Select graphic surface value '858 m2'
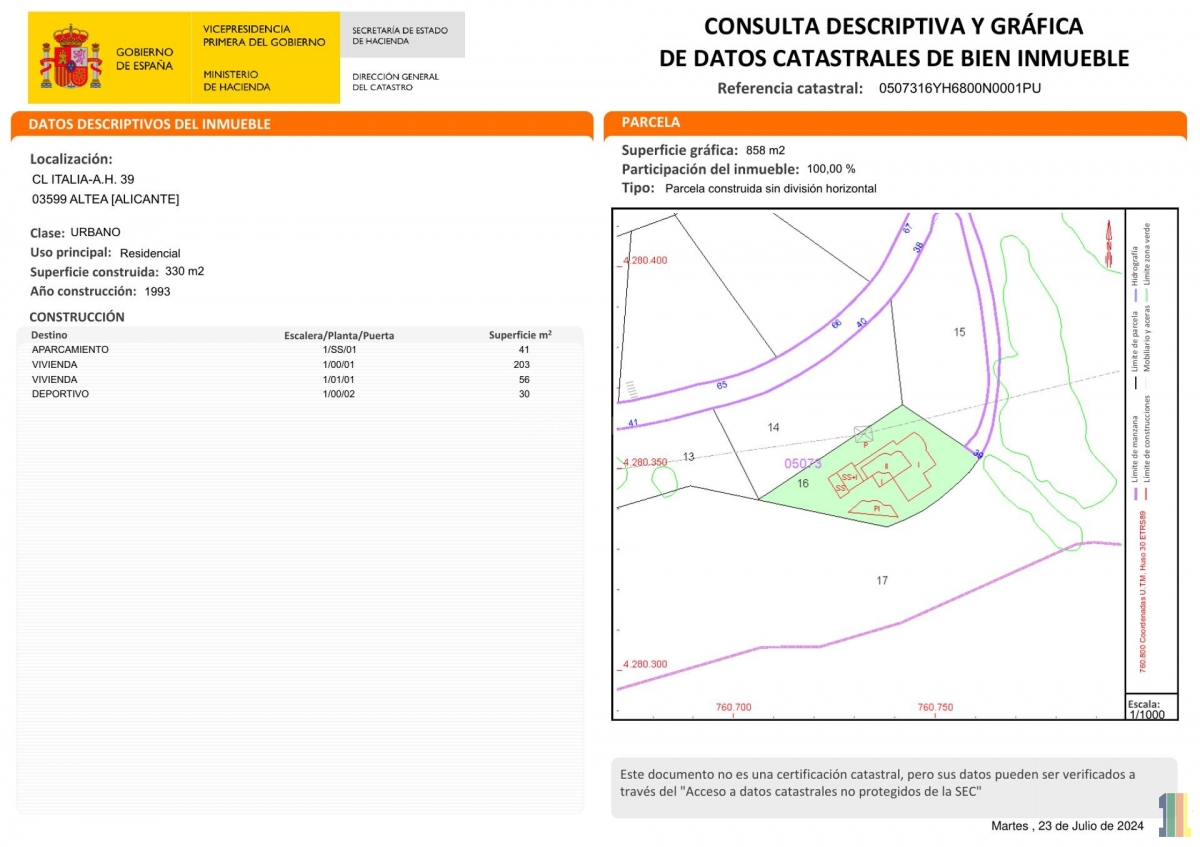The width and height of the screenshot is (1200, 847). [766, 150]
